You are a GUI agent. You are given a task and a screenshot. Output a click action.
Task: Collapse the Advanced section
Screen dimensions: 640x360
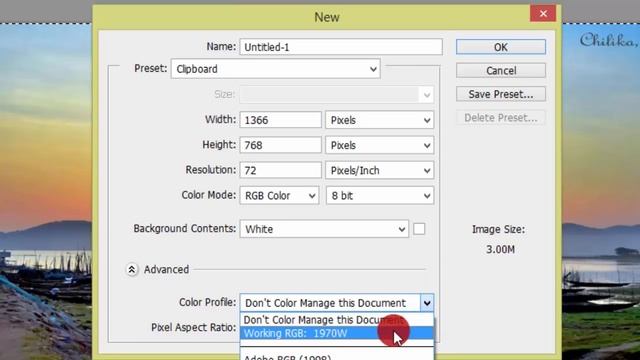132,269
